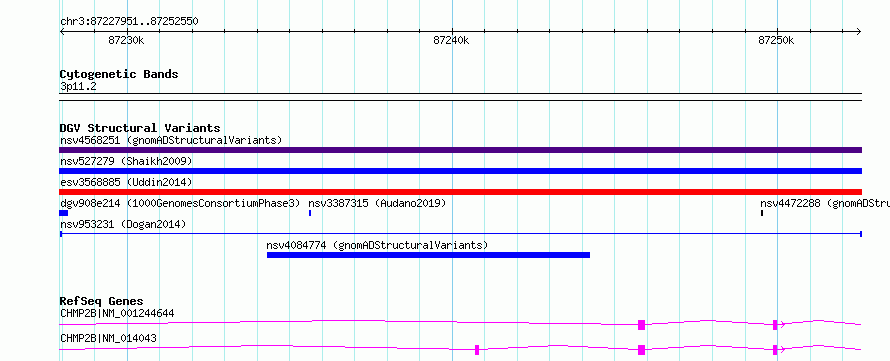Click the right arrowhead of the ruler
Screen dimensions: 890x361
point(859,32)
